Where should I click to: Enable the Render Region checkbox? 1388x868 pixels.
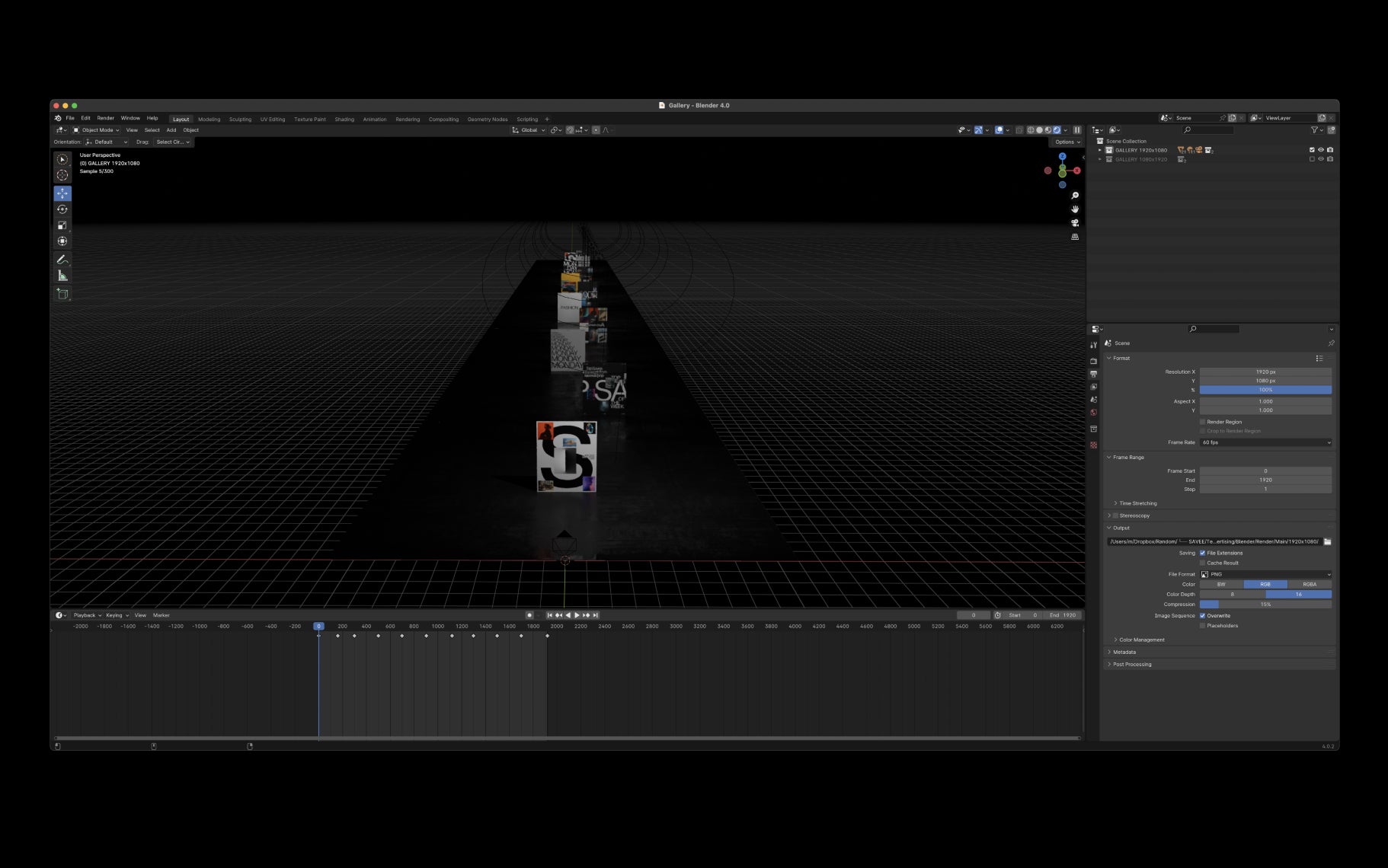[x=1203, y=422]
